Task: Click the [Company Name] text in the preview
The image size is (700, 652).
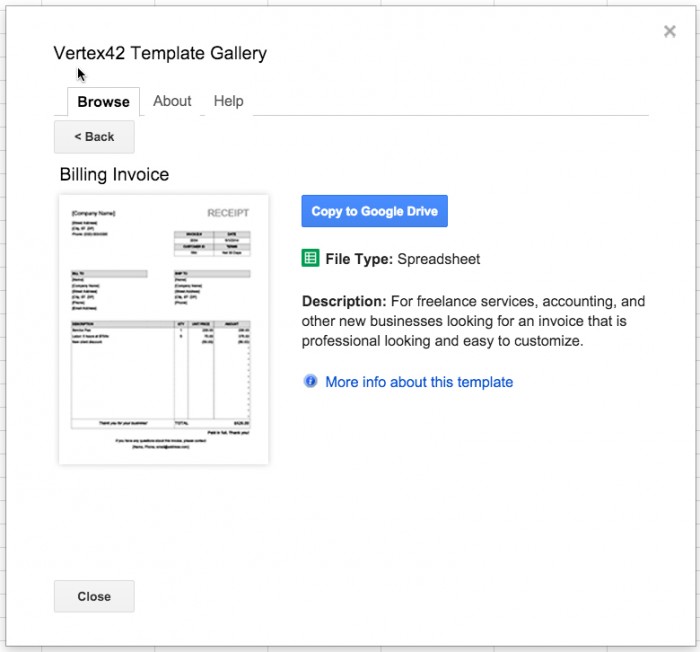Action: click(94, 213)
